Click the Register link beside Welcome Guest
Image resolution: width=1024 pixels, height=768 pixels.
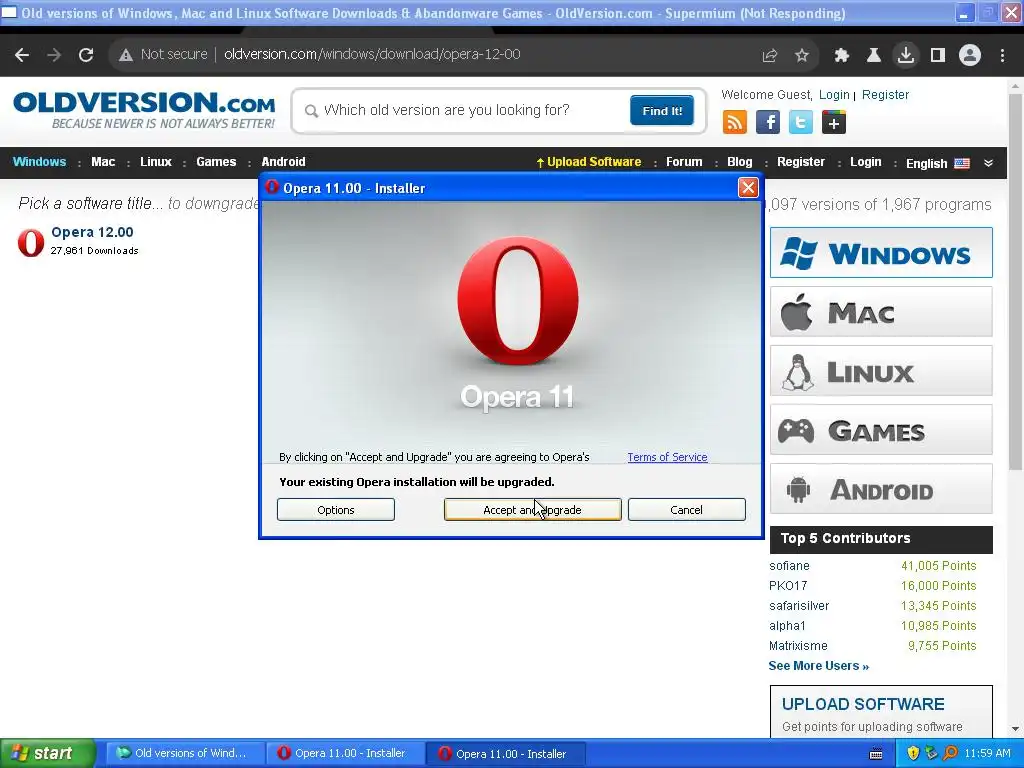pos(885,95)
